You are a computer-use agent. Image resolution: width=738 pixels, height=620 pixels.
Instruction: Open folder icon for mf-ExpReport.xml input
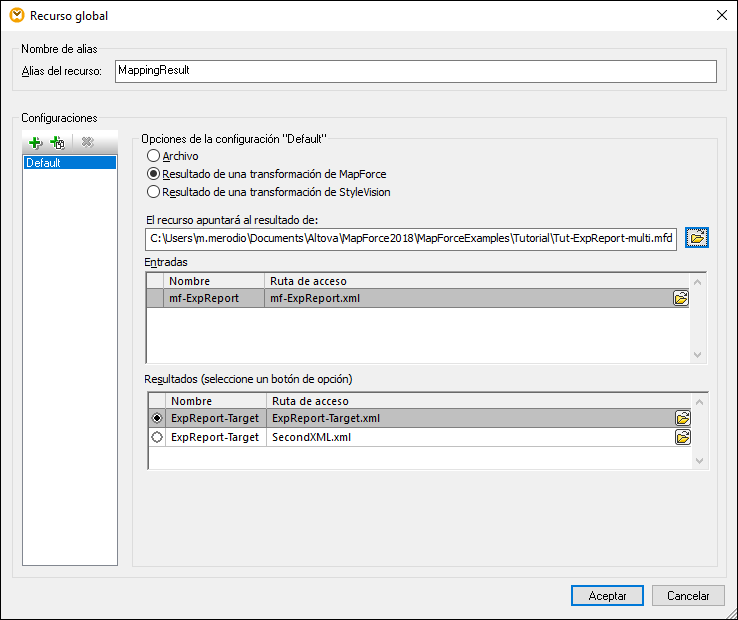(x=681, y=298)
